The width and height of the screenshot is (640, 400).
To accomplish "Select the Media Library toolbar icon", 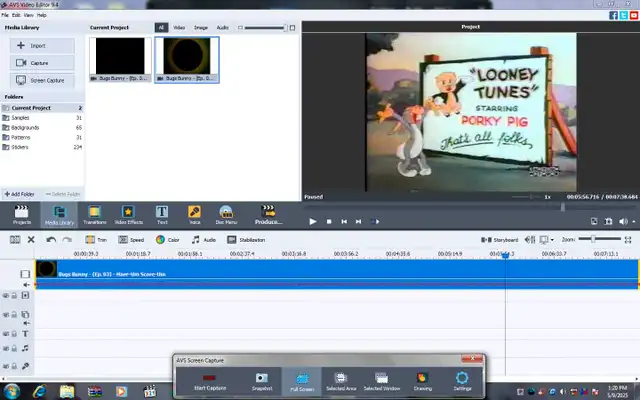I will 59,215.
